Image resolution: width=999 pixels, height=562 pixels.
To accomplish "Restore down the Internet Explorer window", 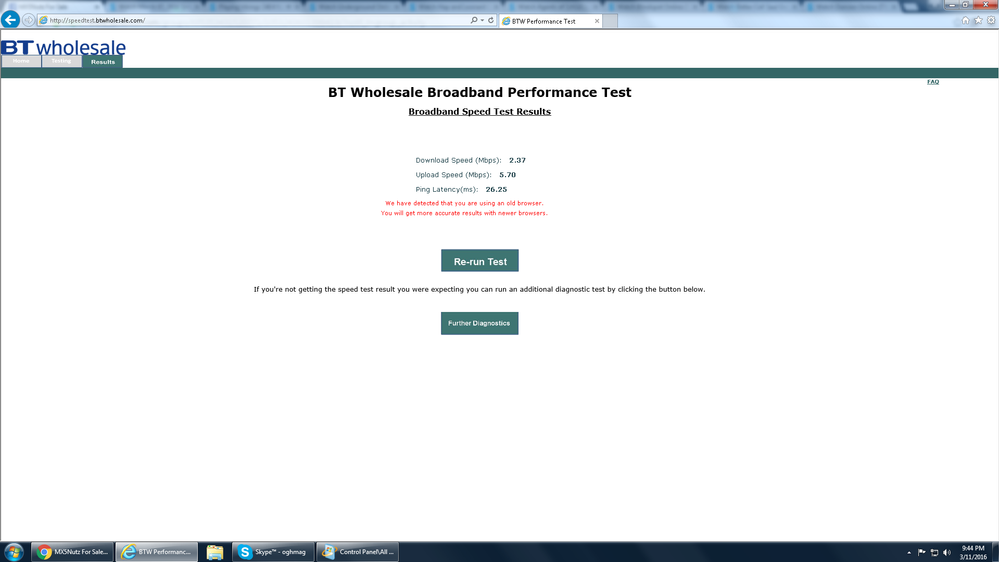I will point(966,4).
